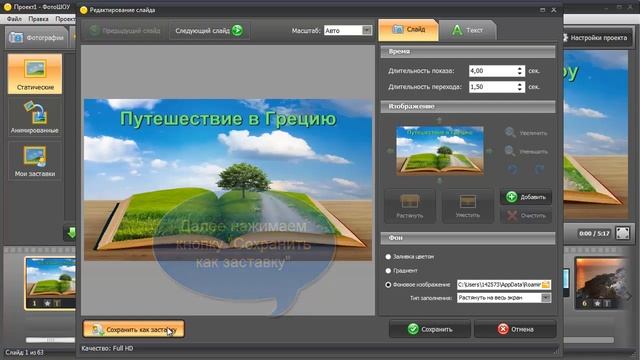Image resolution: width=640 pixels, height=360 pixels.
Task: Go to next slide (Следующий слайд)
Action: [x=209, y=31]
